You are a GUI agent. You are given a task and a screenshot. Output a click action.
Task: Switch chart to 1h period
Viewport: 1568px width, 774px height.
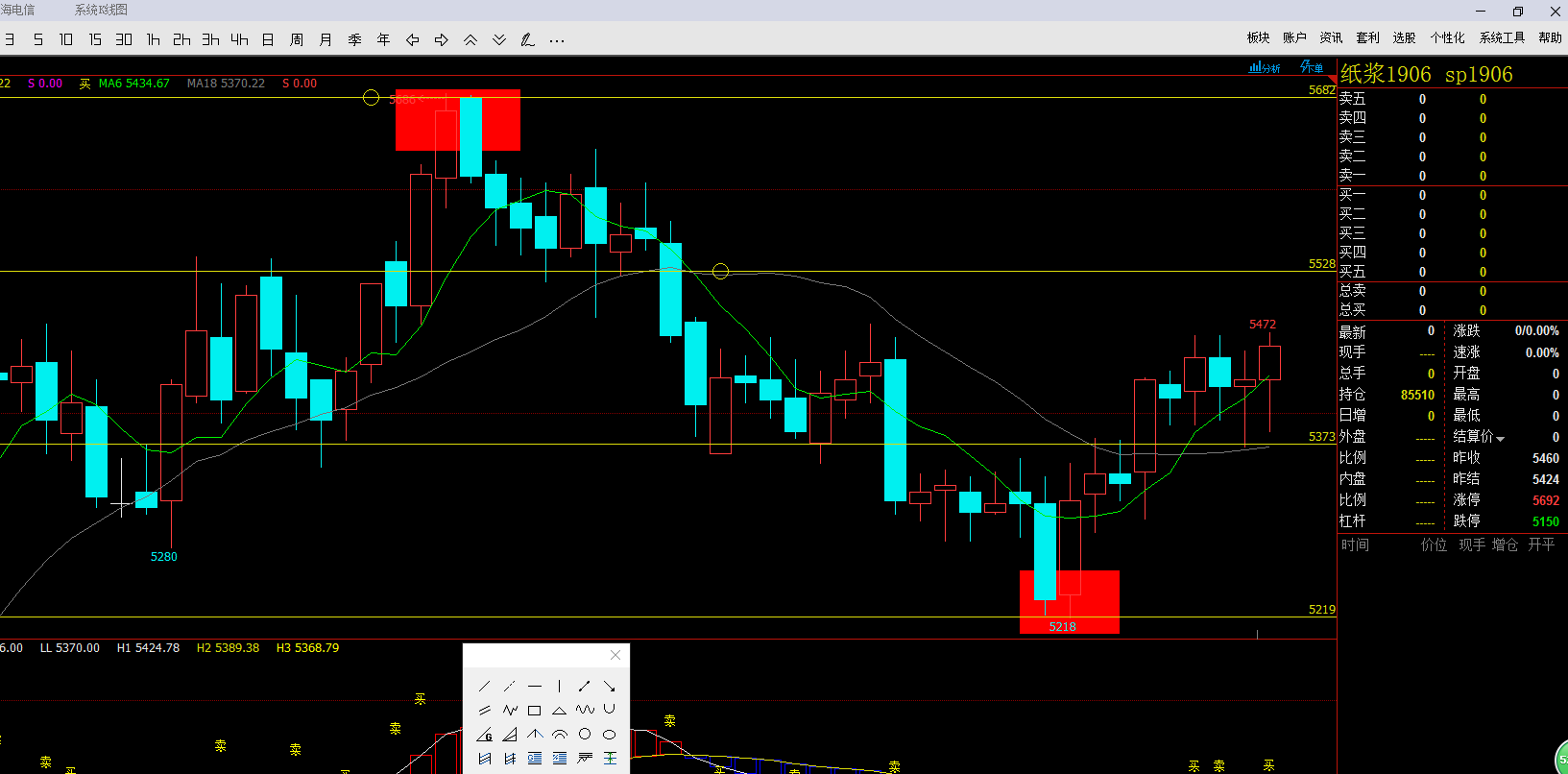click(153, 39)
